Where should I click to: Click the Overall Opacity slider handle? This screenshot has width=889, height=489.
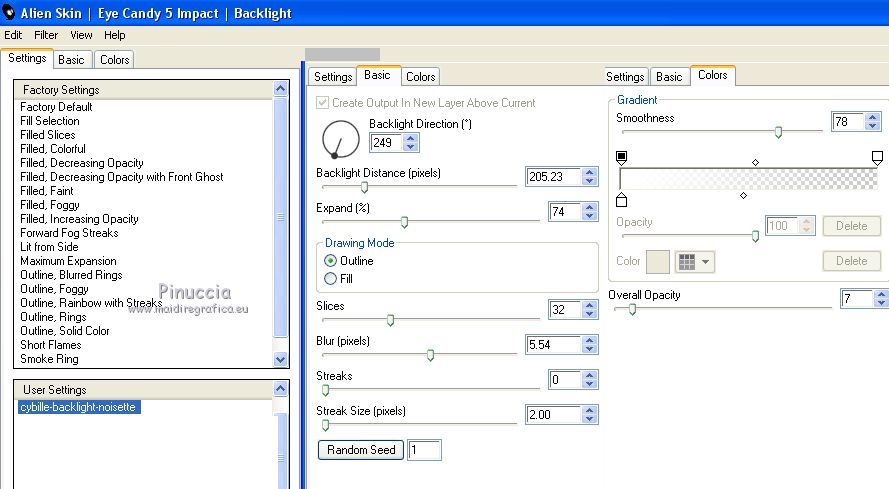click(632, 309)
